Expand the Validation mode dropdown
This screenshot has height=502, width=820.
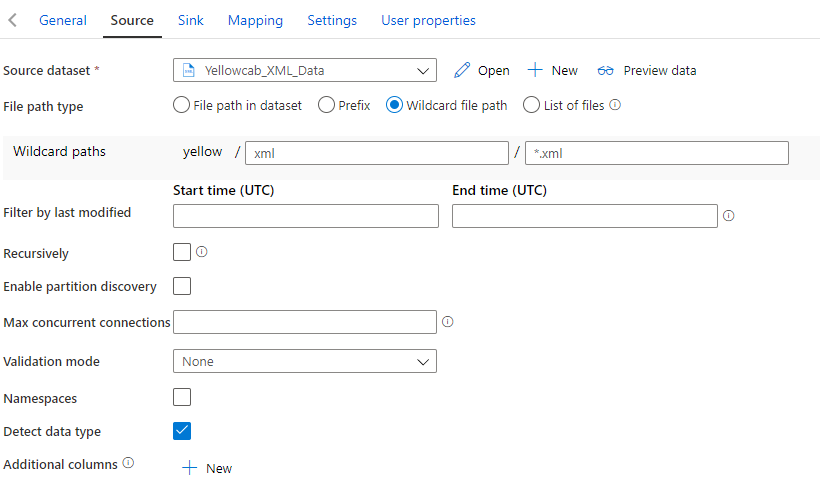pyautogui.click(x=304, y=361)
